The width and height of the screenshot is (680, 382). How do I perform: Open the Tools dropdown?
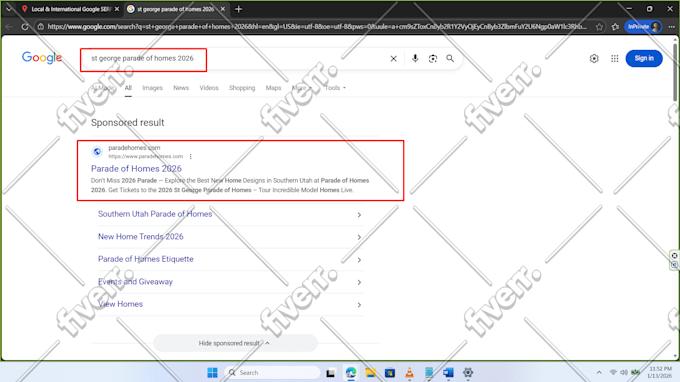point(335,88)
